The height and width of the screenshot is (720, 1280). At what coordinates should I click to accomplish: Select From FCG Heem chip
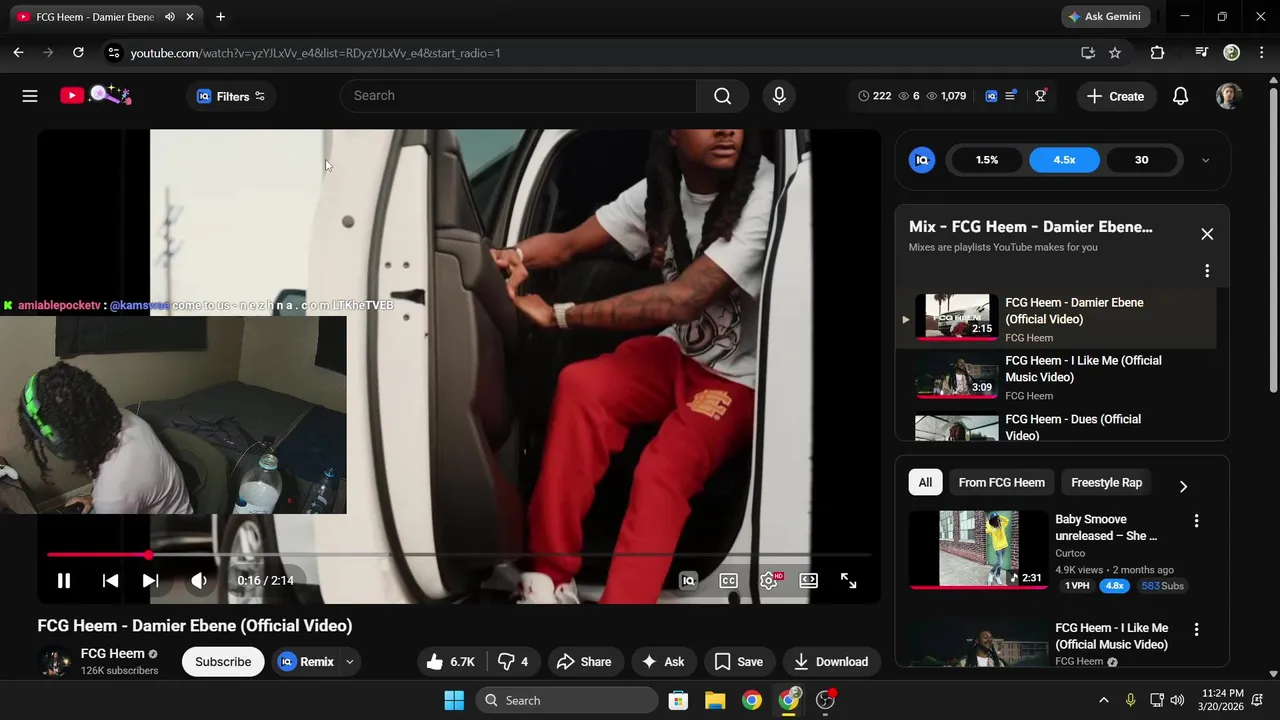click(x=1001, y=483)
